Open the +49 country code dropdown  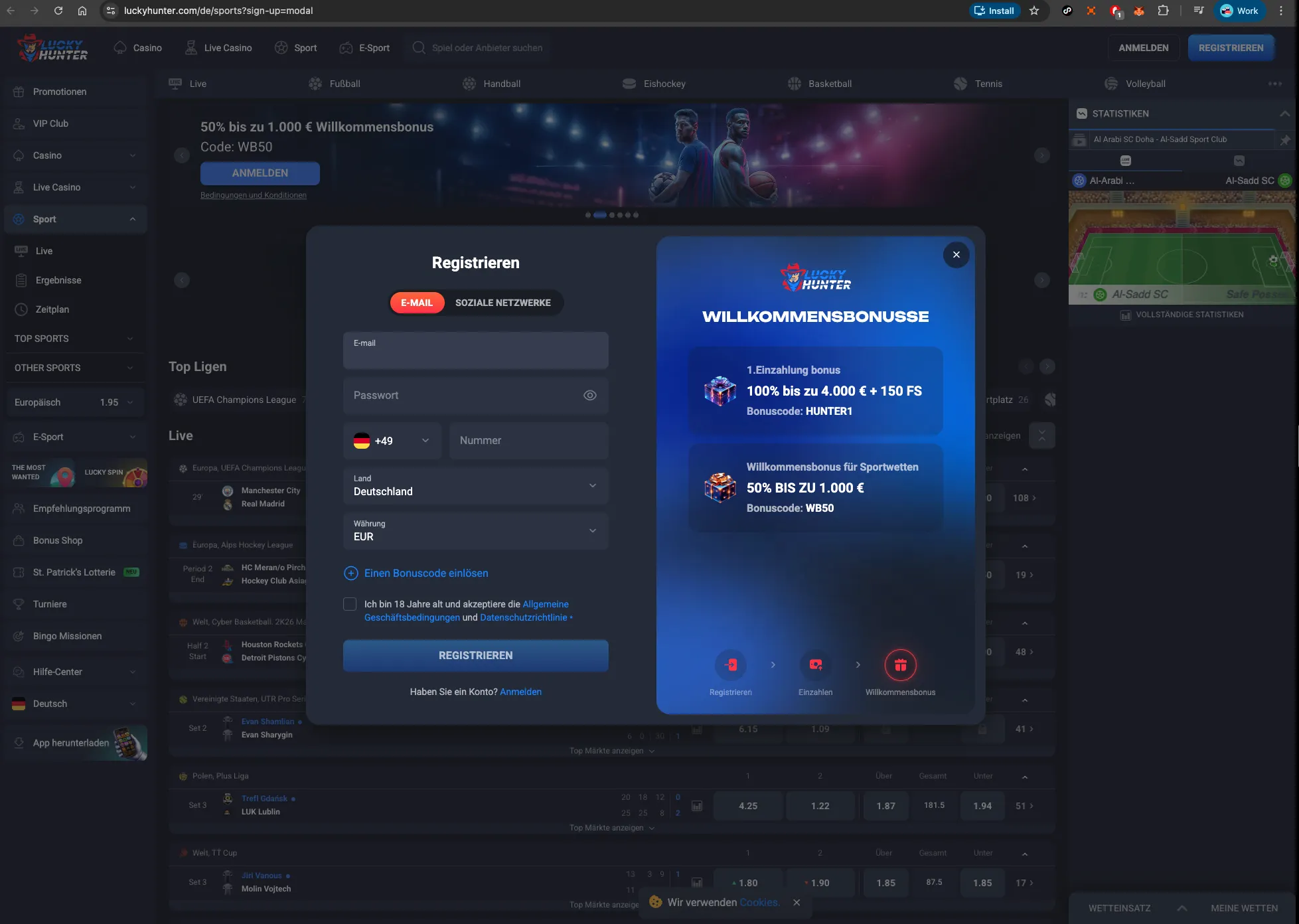(x=392, y=441)
